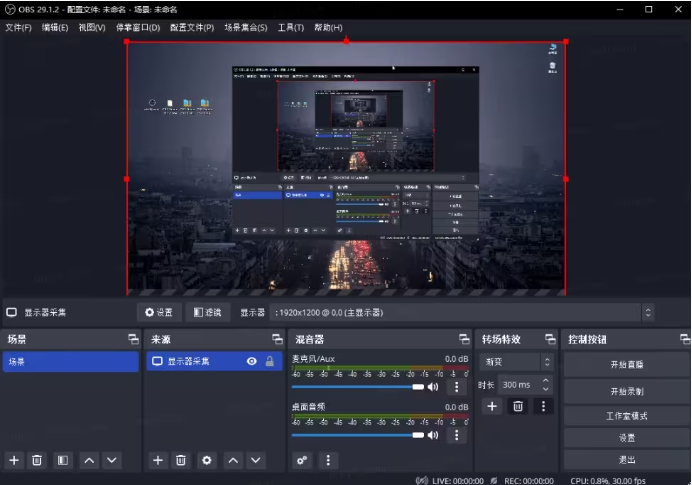Click 0.0 dB value for 桌面音频

coord(456,407)
